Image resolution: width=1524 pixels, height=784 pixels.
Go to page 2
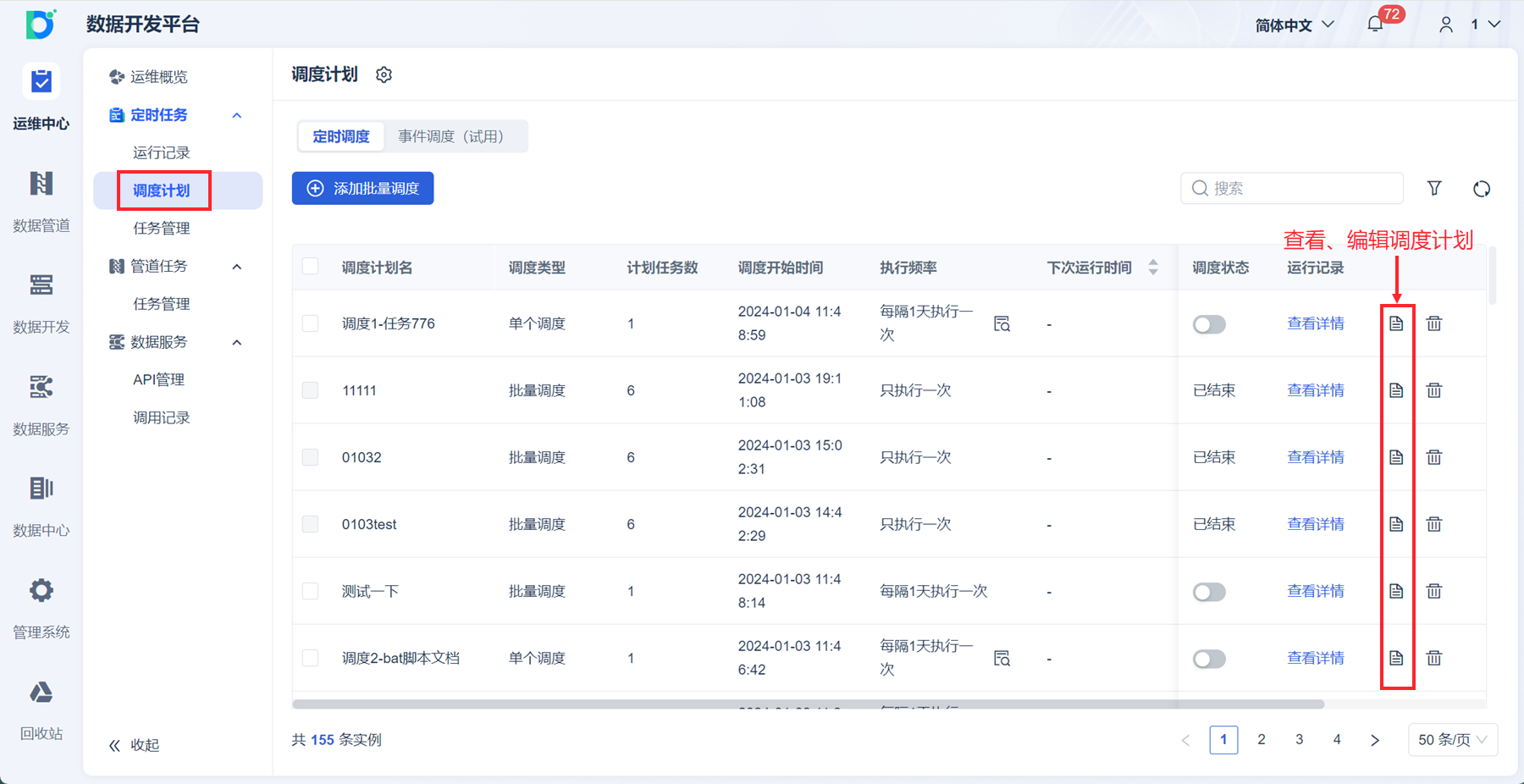1262,740
